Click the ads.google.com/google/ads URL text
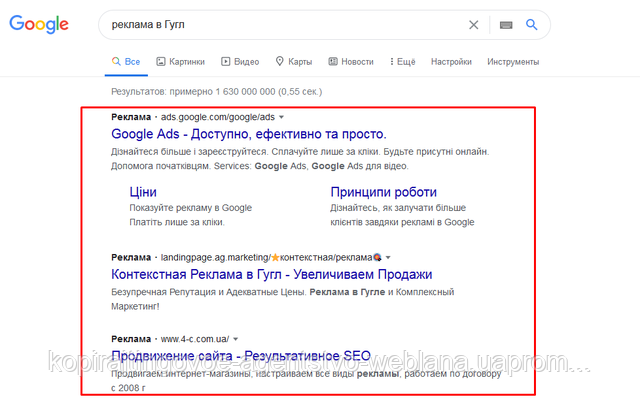640x414 pixels. click(218, 117)
